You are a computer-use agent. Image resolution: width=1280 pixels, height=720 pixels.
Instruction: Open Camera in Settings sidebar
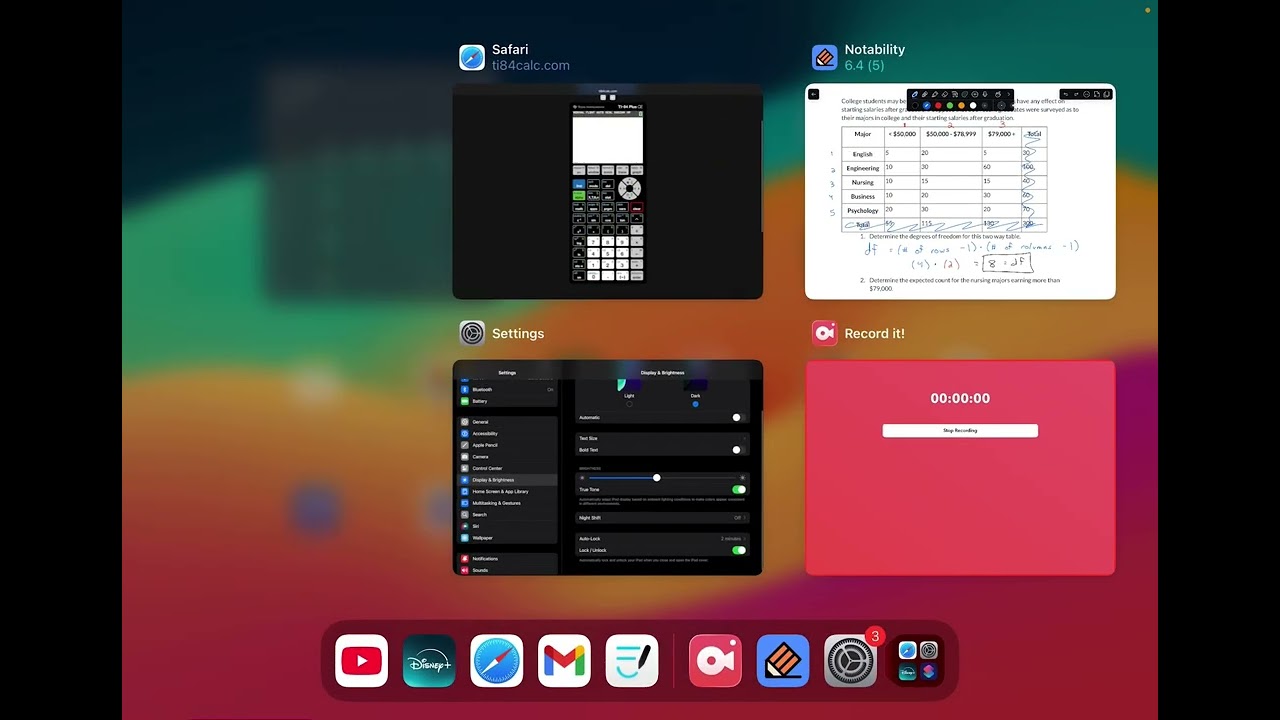[x=506, y=456]
